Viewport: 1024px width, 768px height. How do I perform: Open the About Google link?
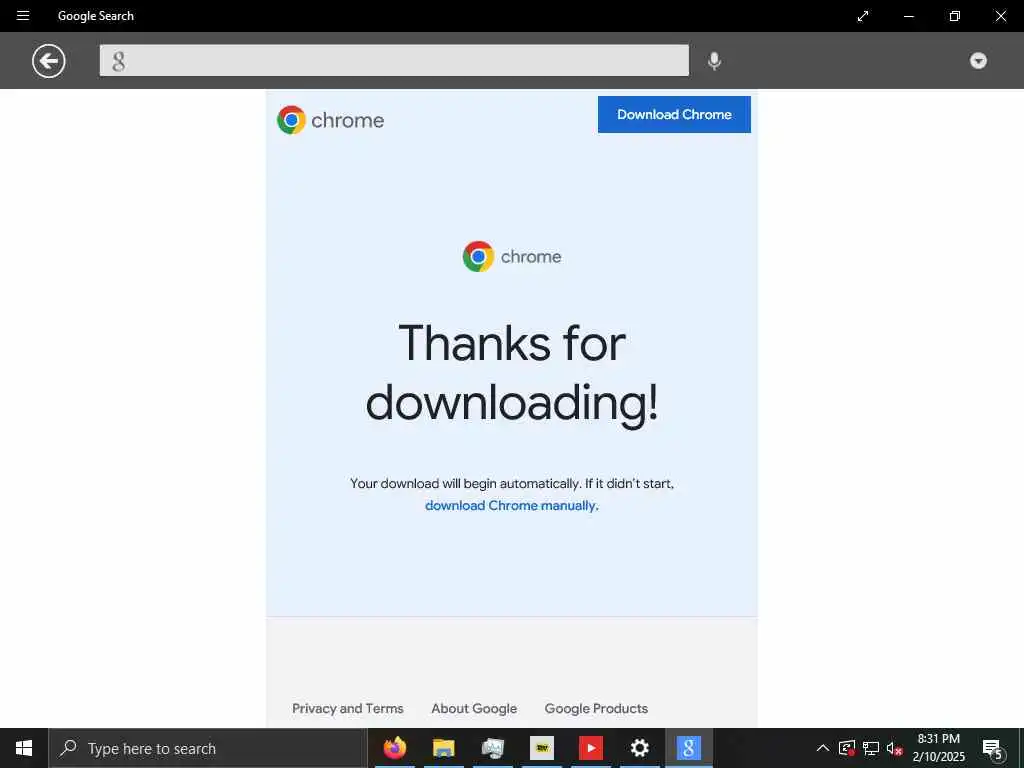pyautogui.click(x=474, y=709)
